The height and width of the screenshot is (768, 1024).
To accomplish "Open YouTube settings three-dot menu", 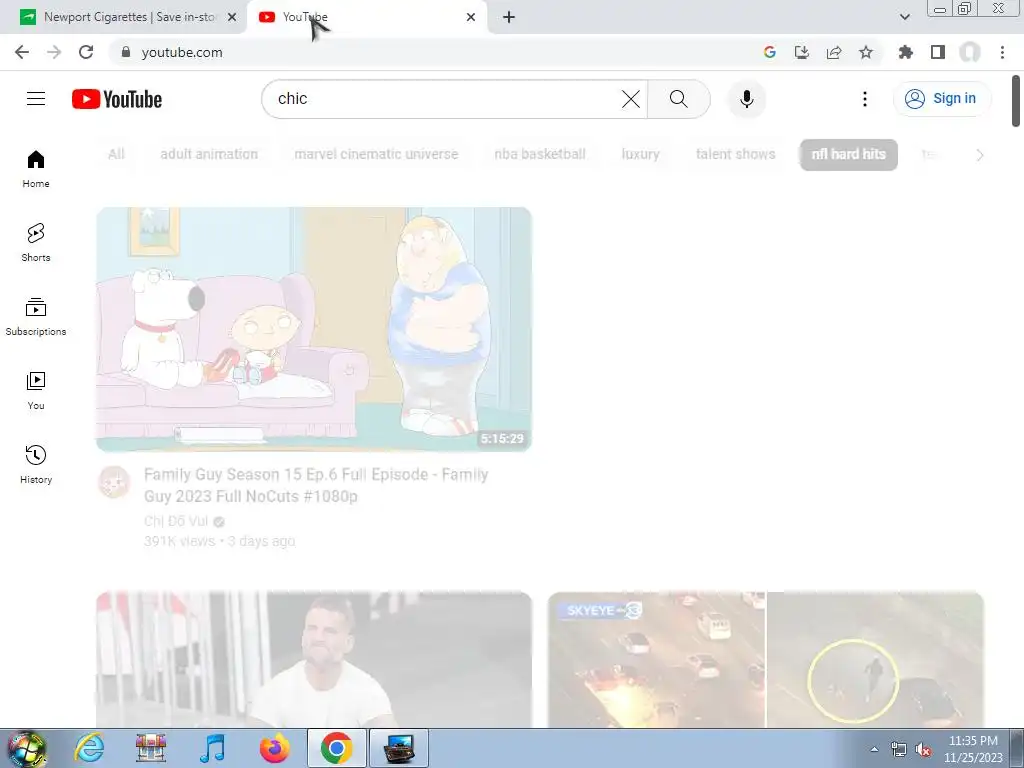I will pos(865,99).
